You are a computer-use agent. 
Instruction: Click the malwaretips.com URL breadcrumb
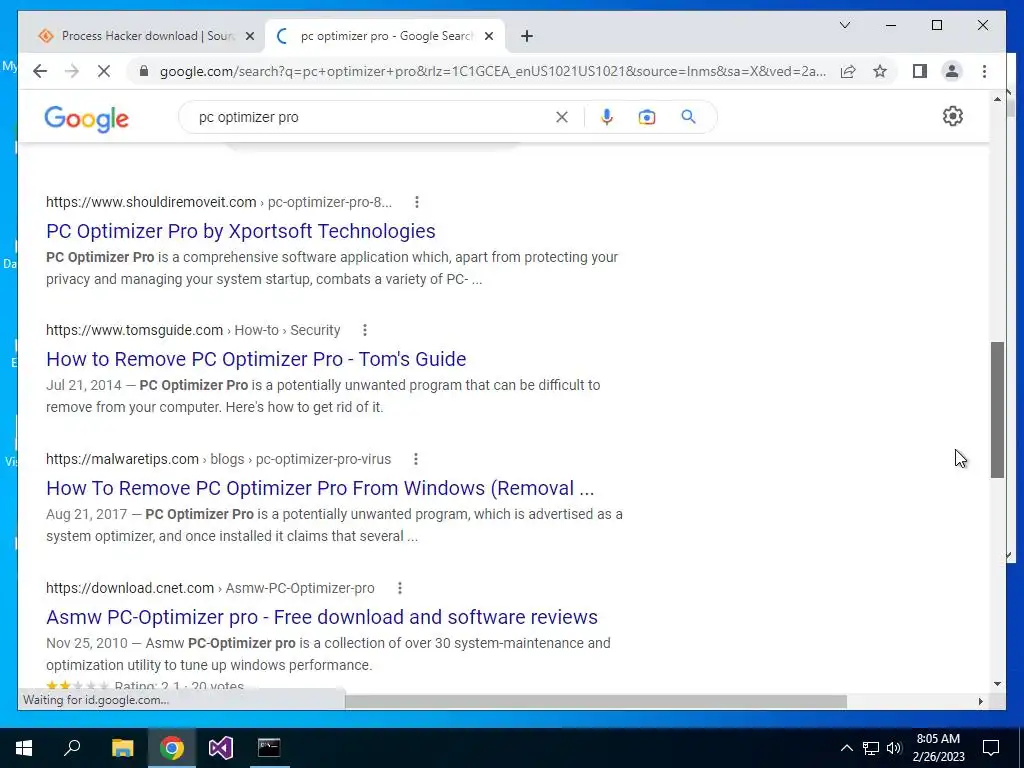pos(218,459)
